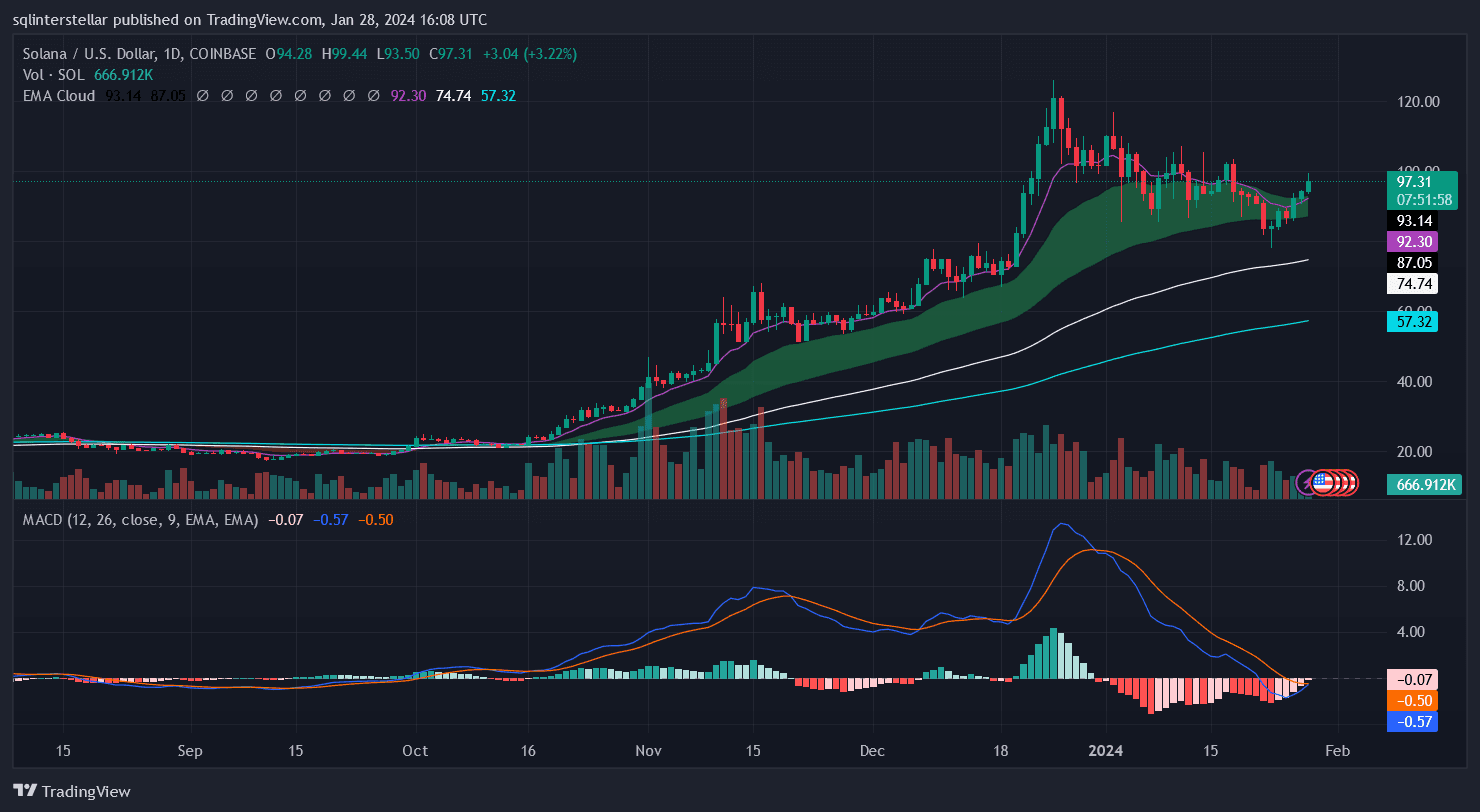Click the 2024 marker on the time axis
Image resolution: width=1480 pixels, height=812 pixels.
click(x=1105, y=751)
